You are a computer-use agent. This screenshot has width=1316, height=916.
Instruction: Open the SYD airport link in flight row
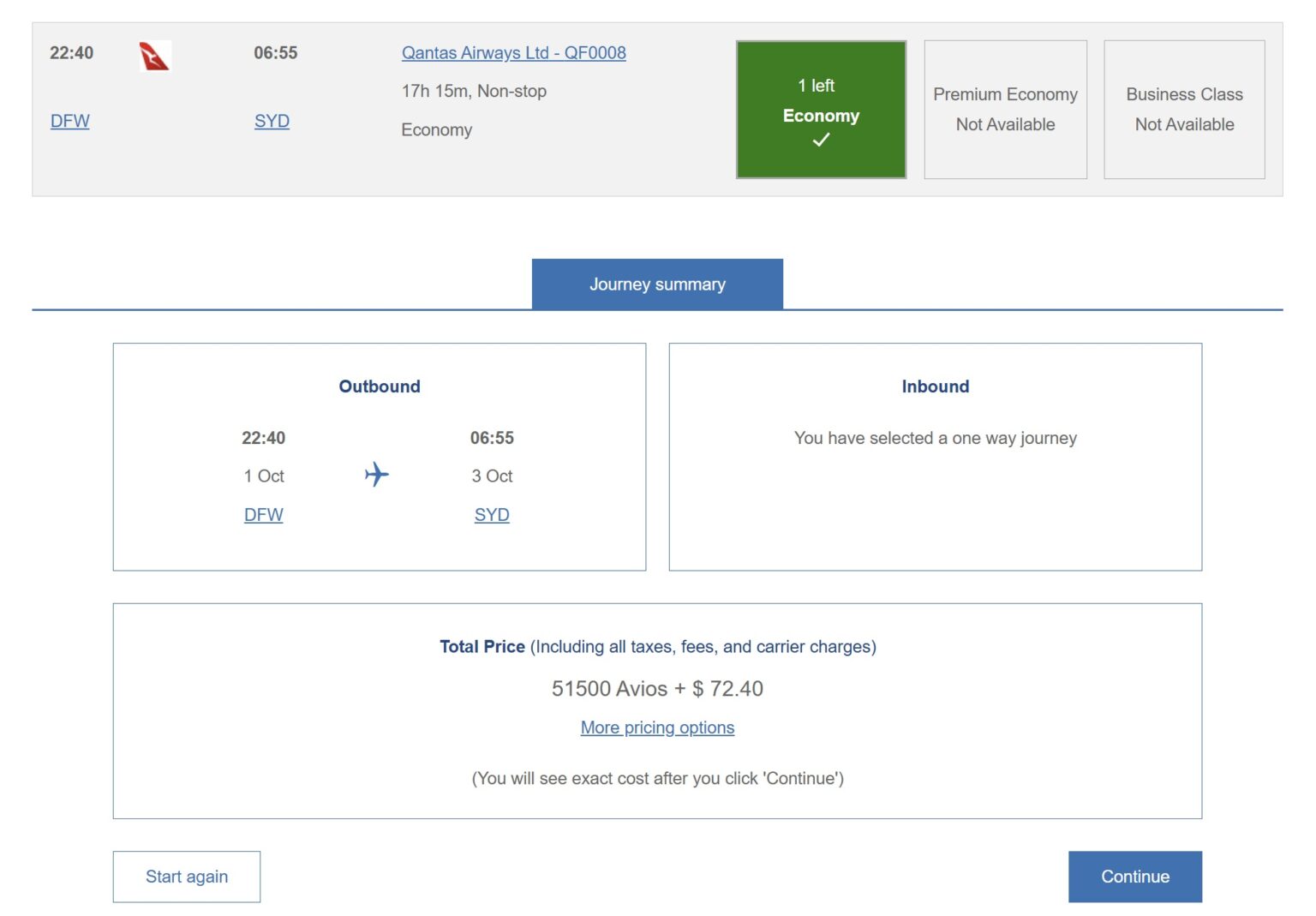(272, 121)
